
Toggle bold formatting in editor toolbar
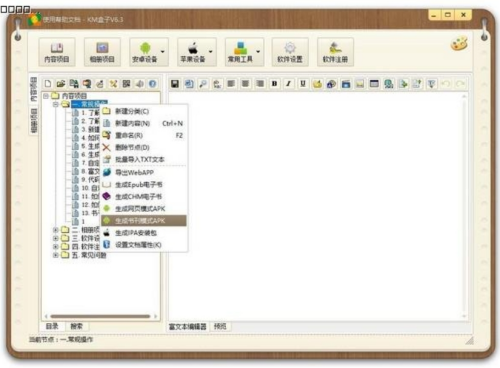point(274,84)
